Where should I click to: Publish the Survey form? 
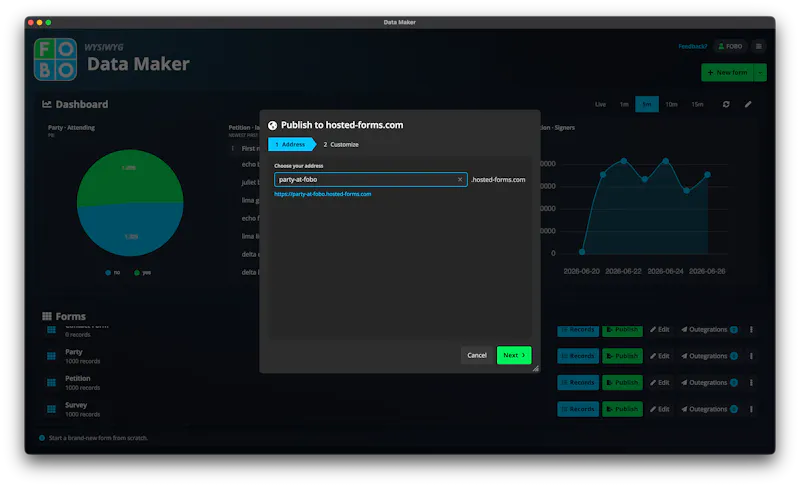point(622,409)
